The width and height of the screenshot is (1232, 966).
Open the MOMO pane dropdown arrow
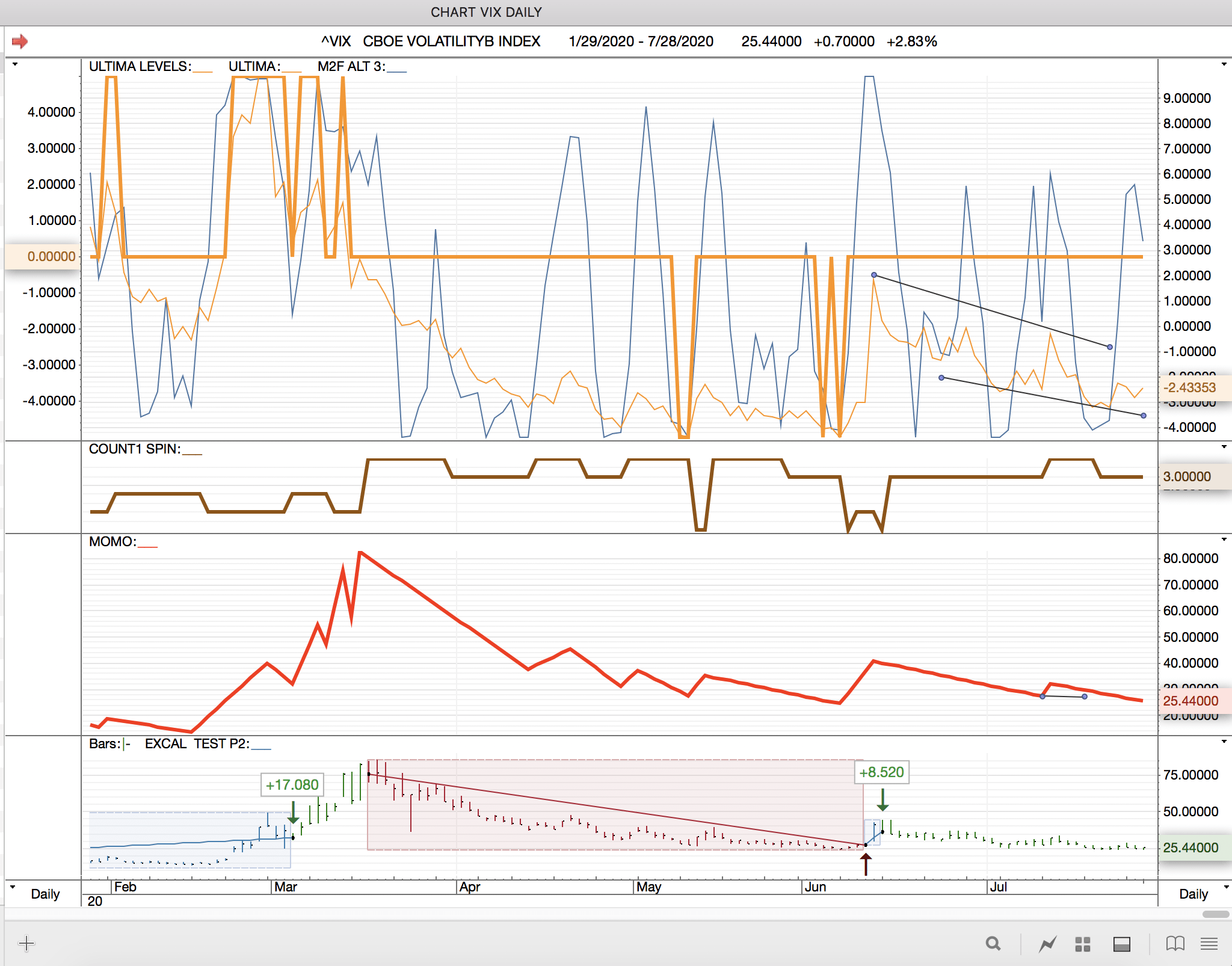click(1224, 540)
